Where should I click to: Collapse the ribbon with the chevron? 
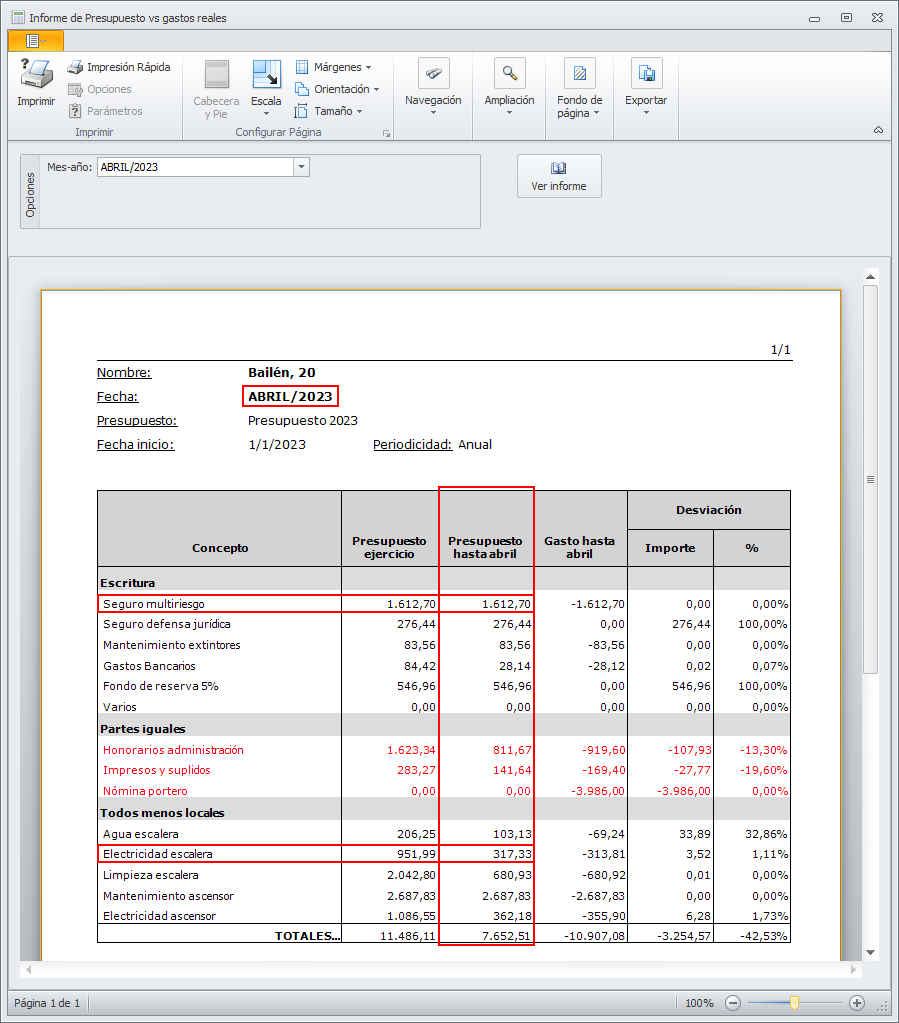[x=878, y=130]
